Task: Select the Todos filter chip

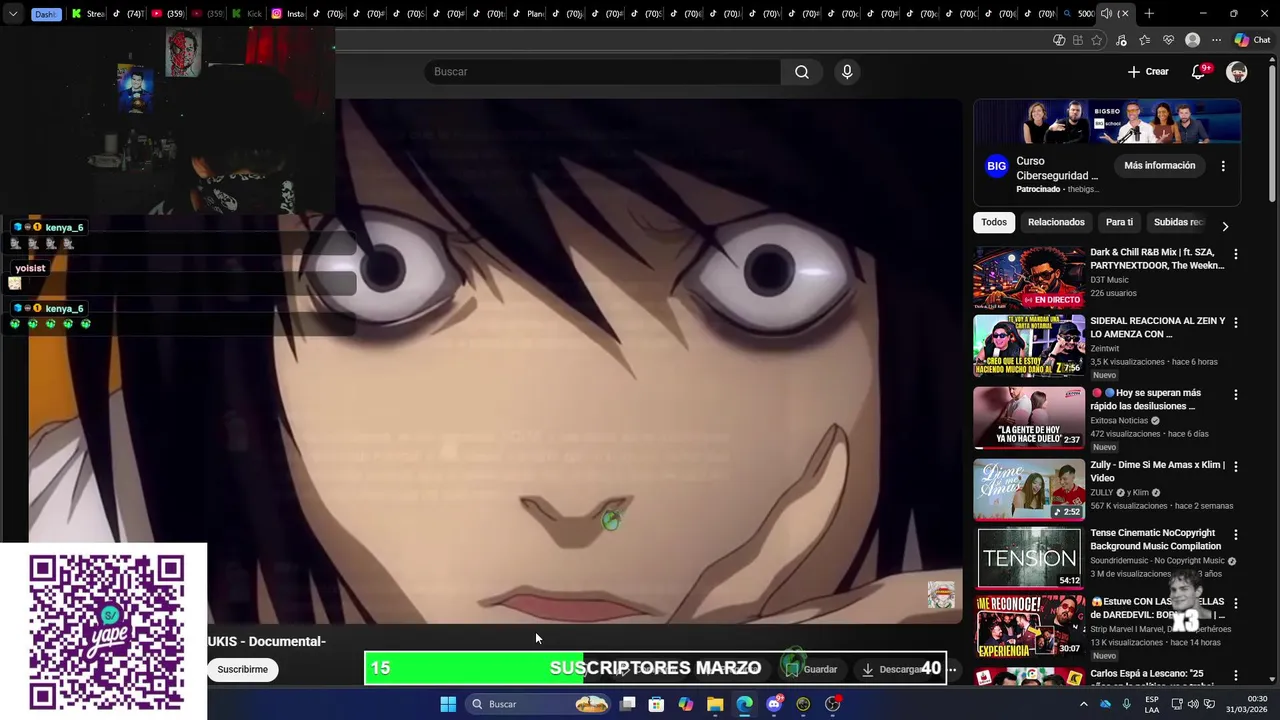Action: coord(994,222)
